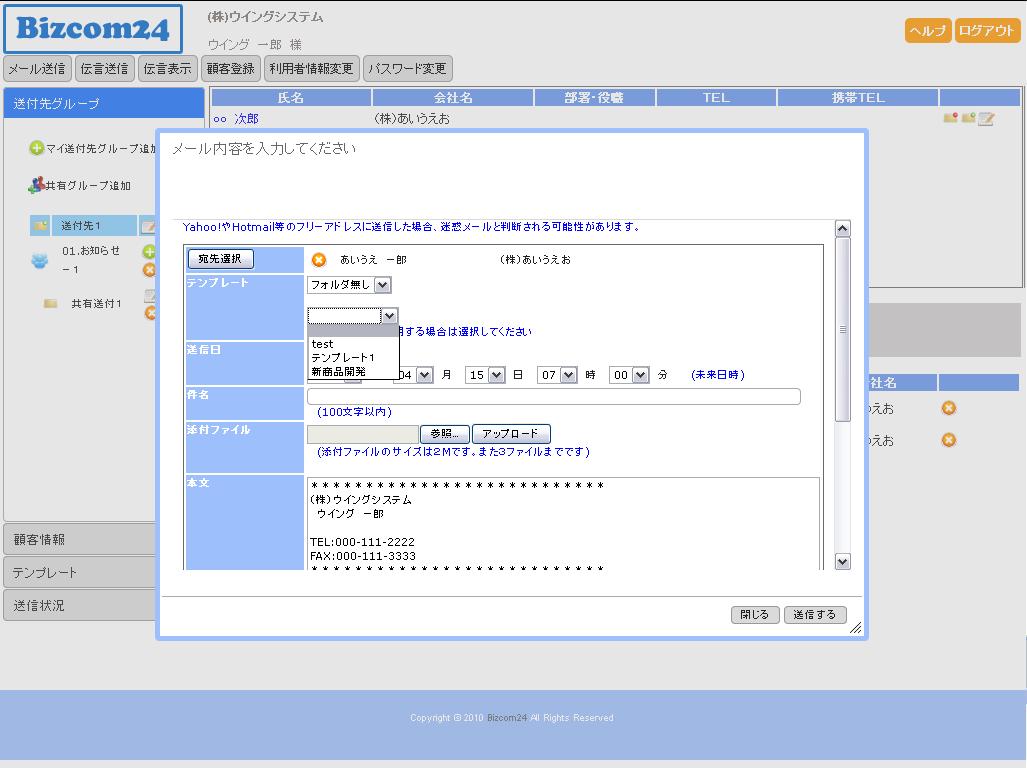
Task: Click the green plus マイ送付先グループ追加 icon
Action: point(37,148)
